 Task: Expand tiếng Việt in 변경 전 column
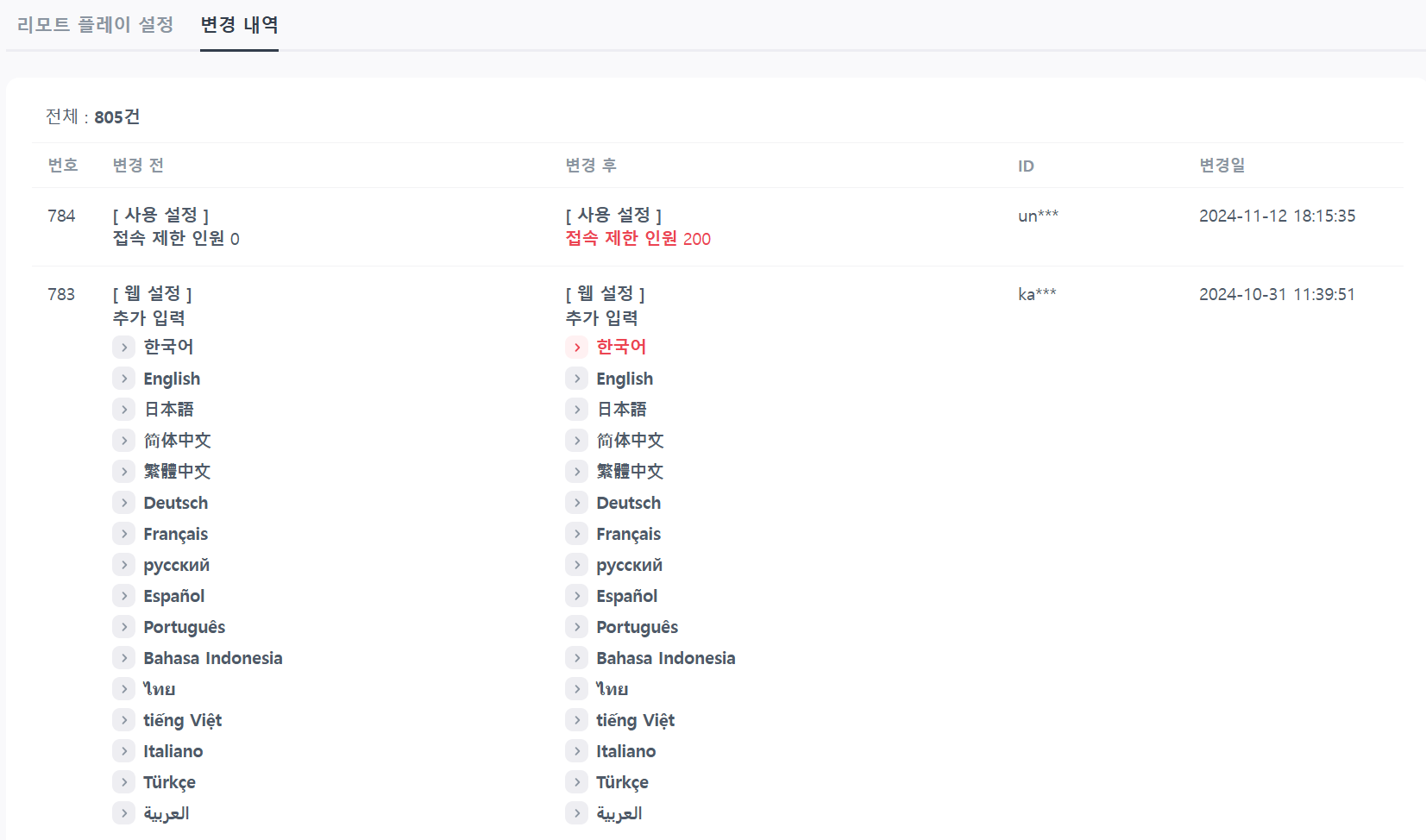[x=124, y=720]
